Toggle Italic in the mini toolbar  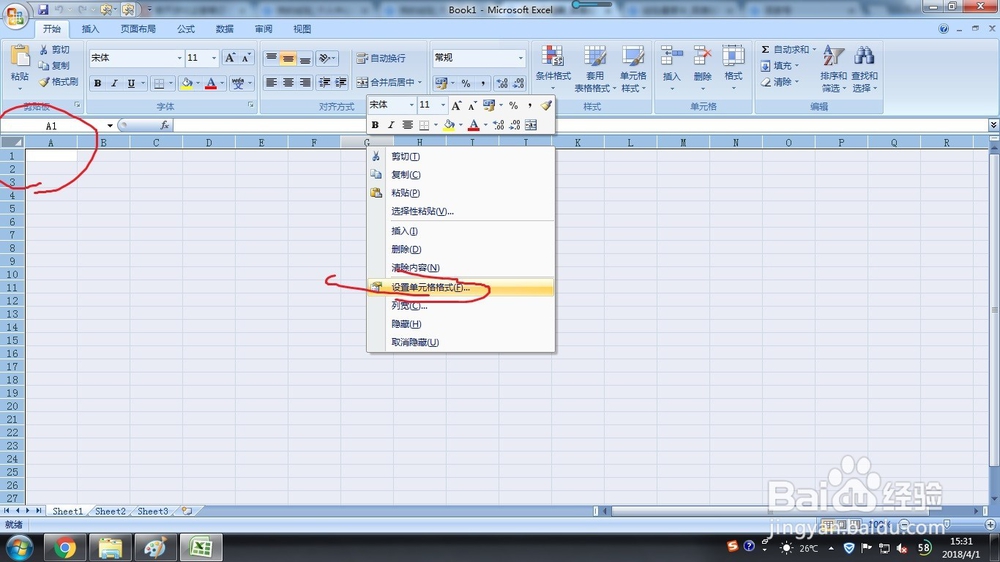coord(391,125)
